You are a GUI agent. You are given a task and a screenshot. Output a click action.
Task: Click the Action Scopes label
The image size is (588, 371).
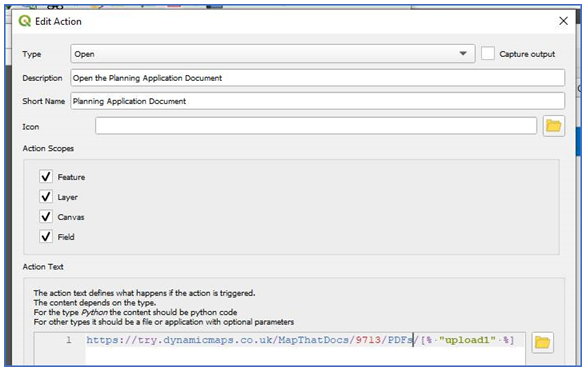click(48, 149)
